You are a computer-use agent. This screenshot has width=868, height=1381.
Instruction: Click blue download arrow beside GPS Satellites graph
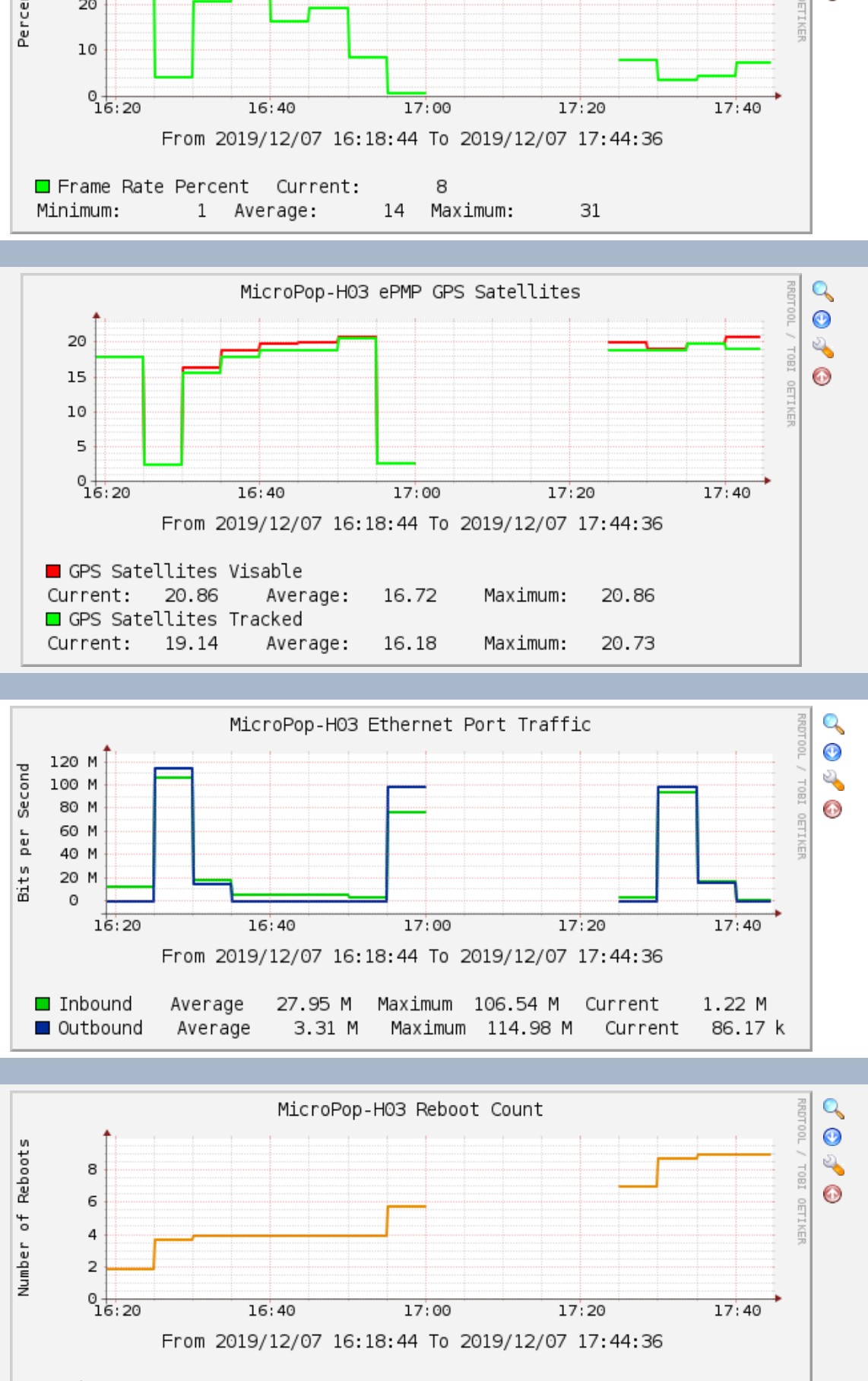822,319
